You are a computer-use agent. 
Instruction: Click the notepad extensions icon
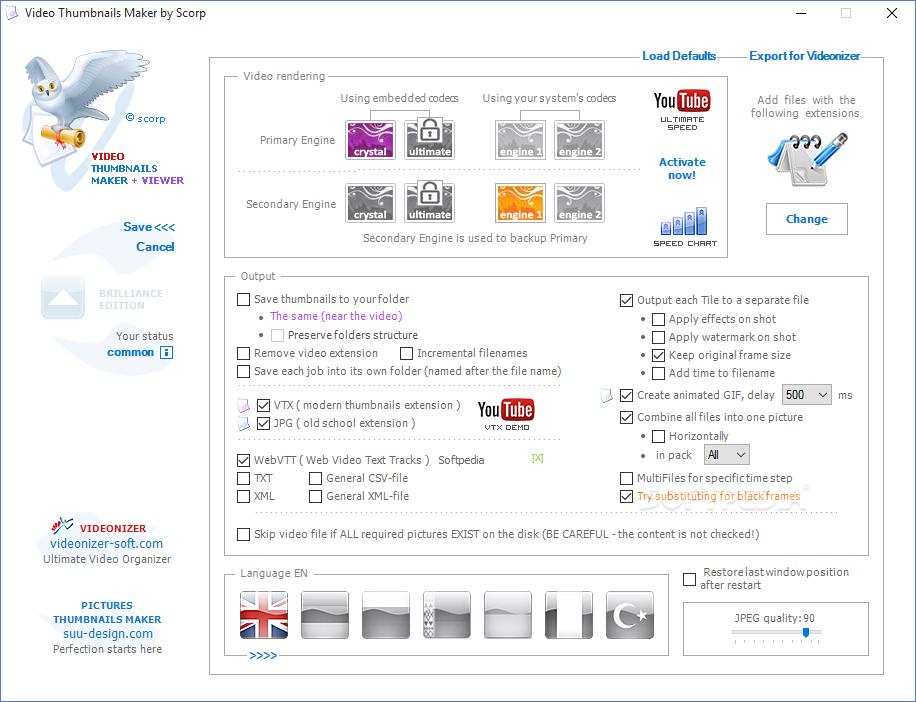[806, 159]
